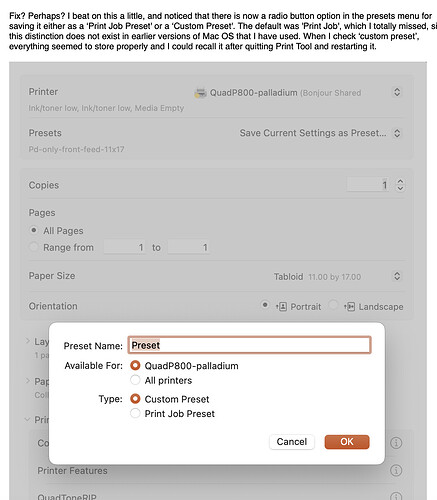Open the Printer selection dropdown arrows
This screenshot has width=437, height=500.
(397, 92)
